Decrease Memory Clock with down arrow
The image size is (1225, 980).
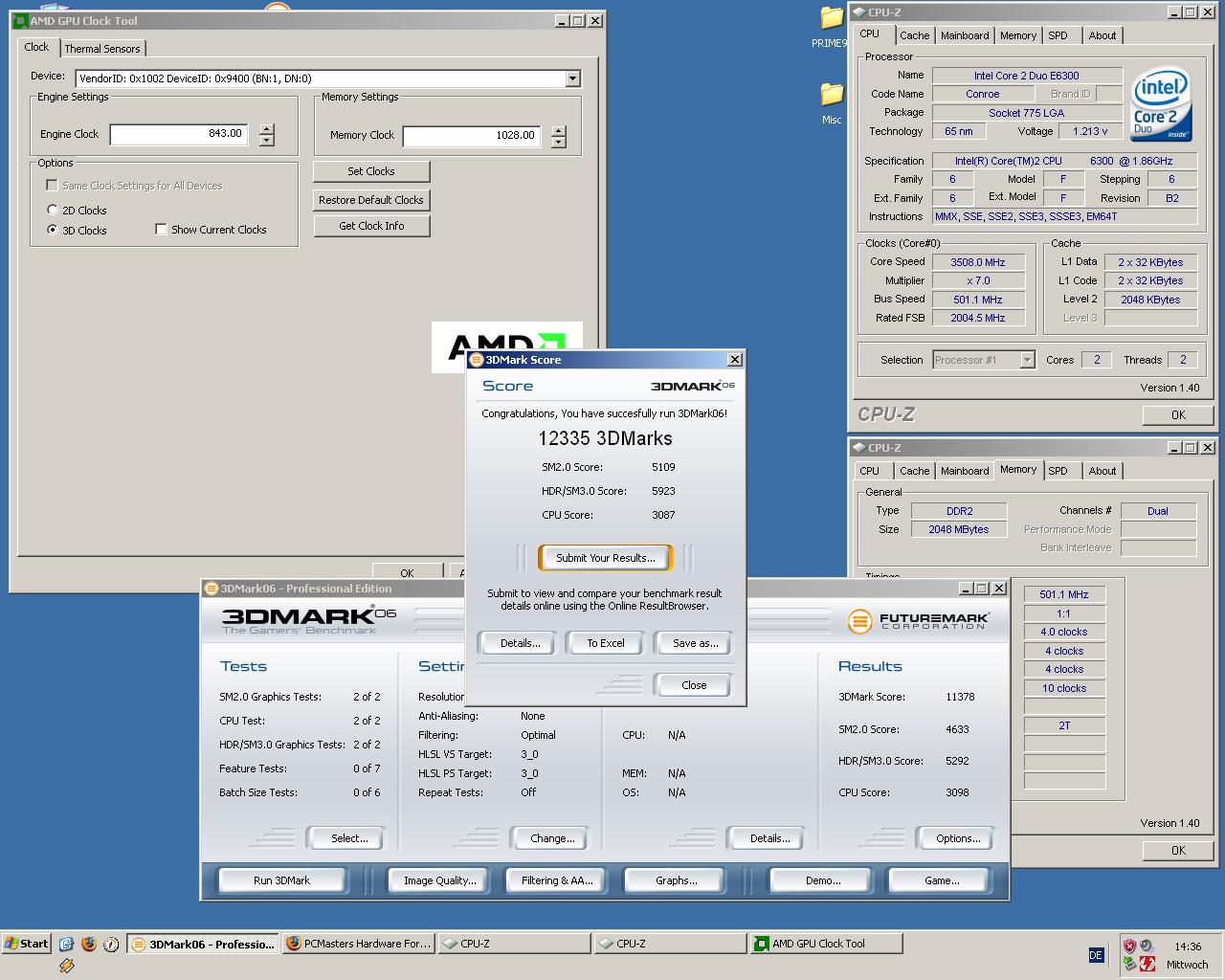coord(559,142)
